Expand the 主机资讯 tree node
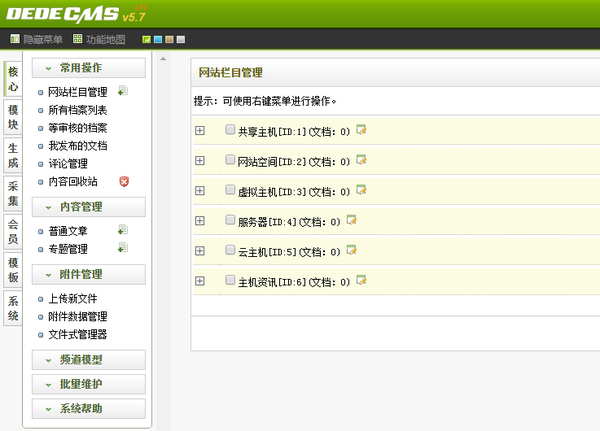The image size is (600, 431). click(x=200, y=281)
